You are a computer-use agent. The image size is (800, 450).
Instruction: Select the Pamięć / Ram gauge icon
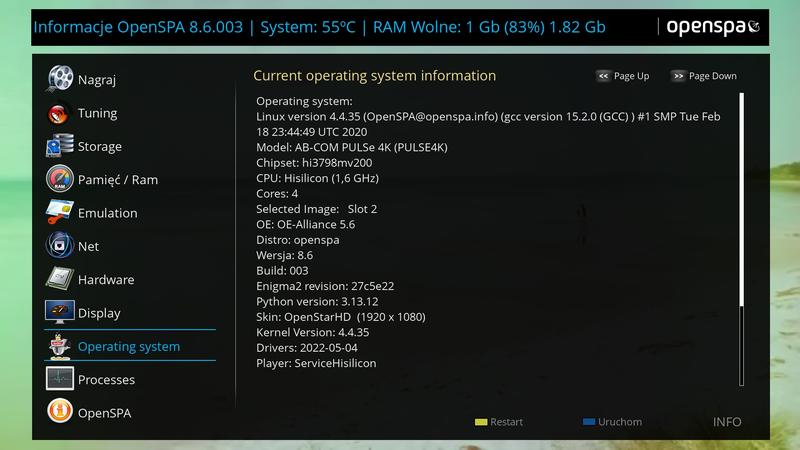click(x=60, y=179)
